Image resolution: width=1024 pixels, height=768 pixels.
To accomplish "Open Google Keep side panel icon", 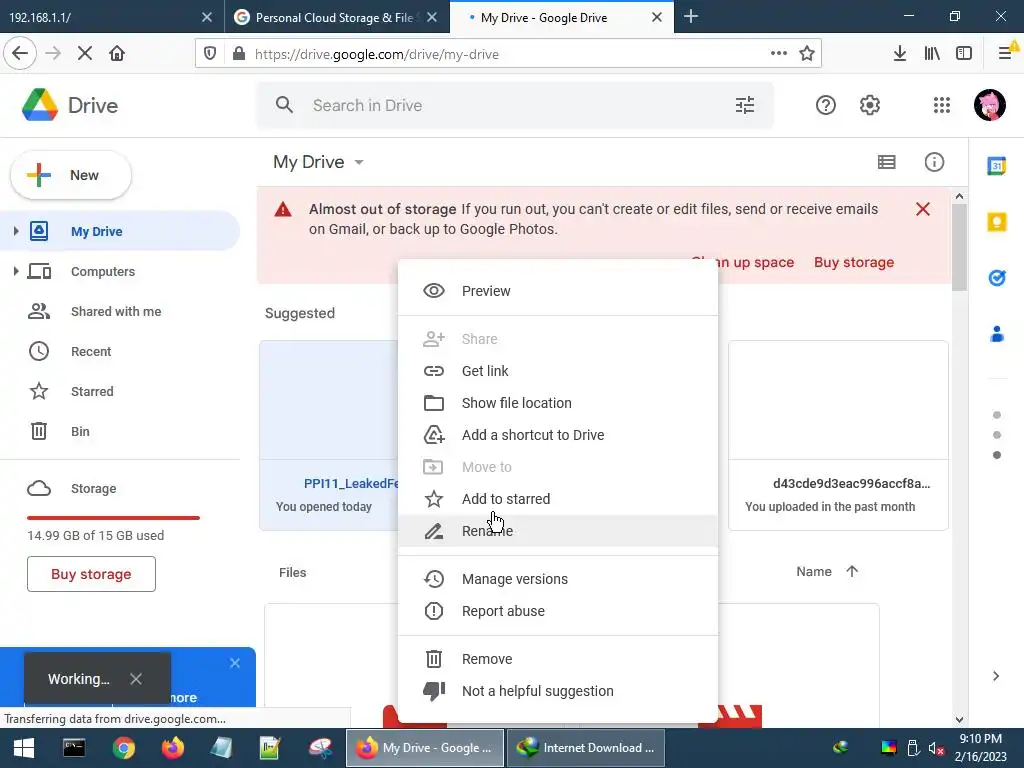I will click(x=997, y=222).
